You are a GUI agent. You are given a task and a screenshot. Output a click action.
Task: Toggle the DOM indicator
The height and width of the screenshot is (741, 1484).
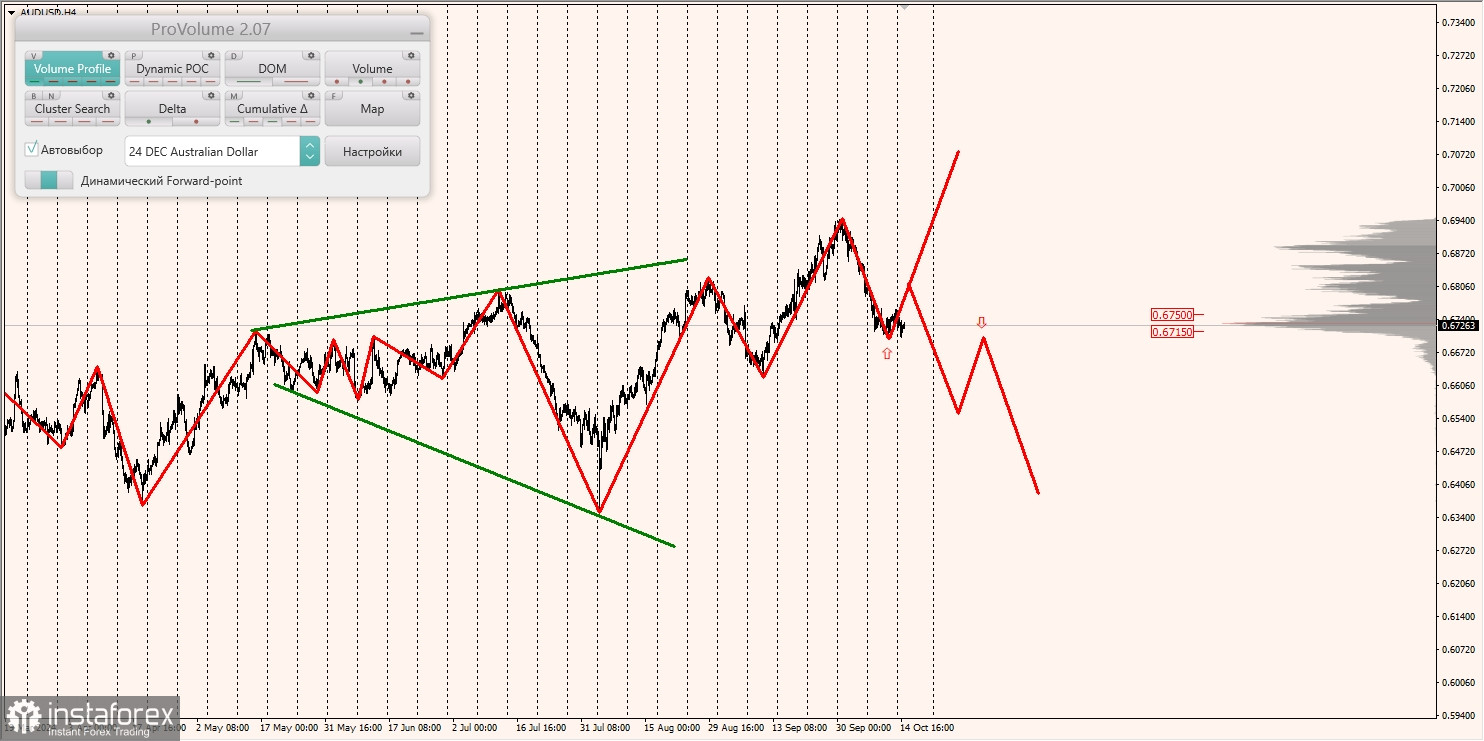coord(272,69)
